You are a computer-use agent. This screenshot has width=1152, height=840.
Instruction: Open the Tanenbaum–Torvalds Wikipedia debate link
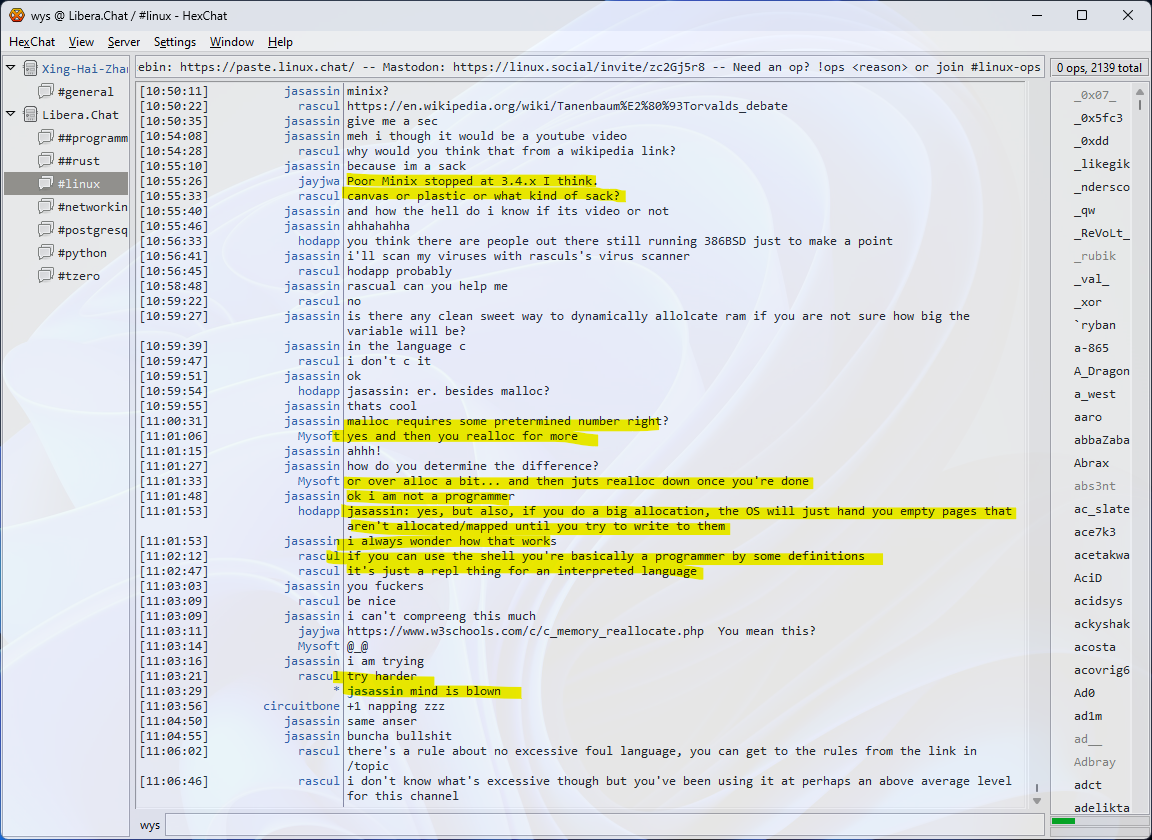(x=567, y=106)
